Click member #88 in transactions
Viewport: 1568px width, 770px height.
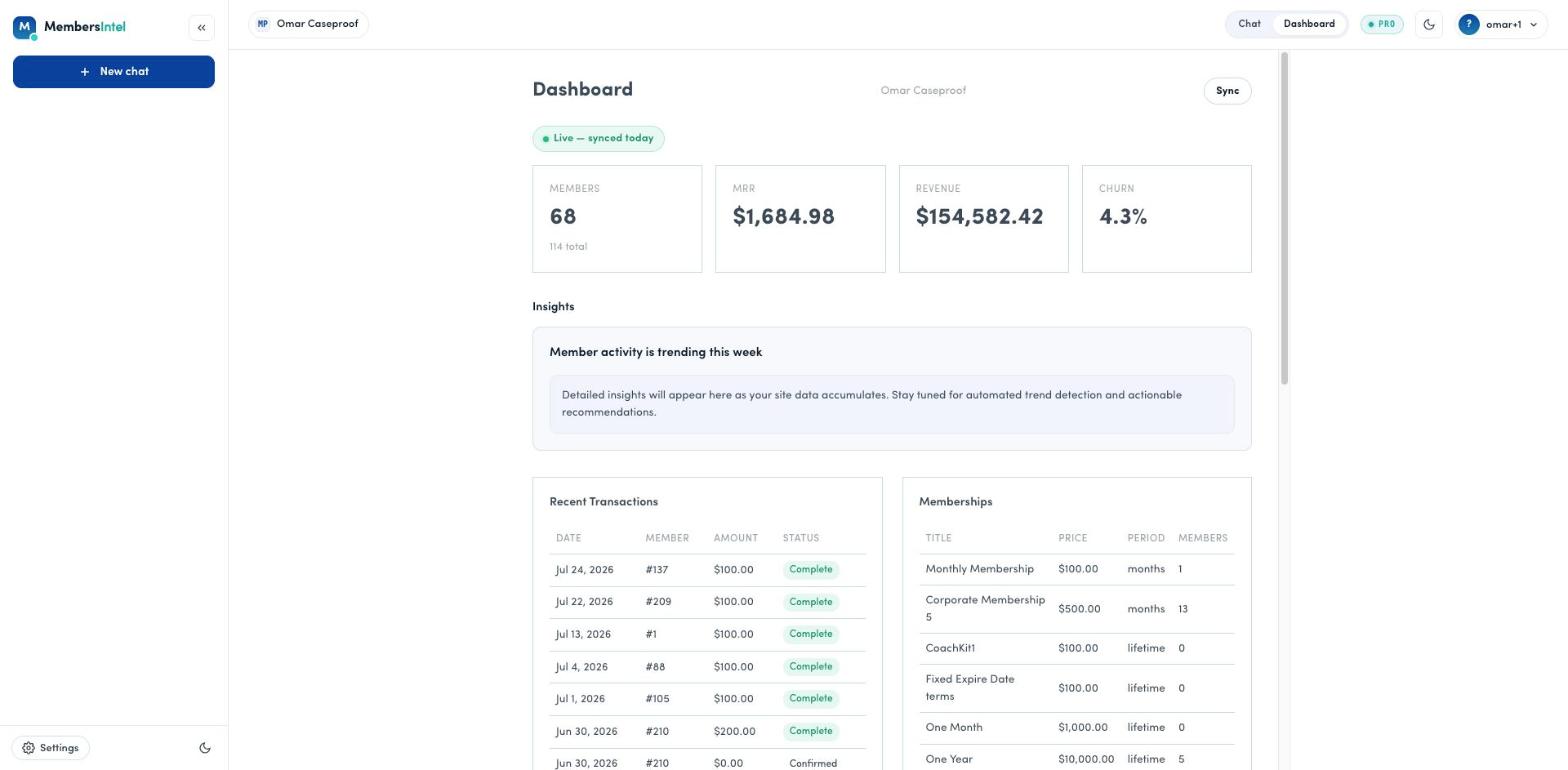tap(655, 667)
